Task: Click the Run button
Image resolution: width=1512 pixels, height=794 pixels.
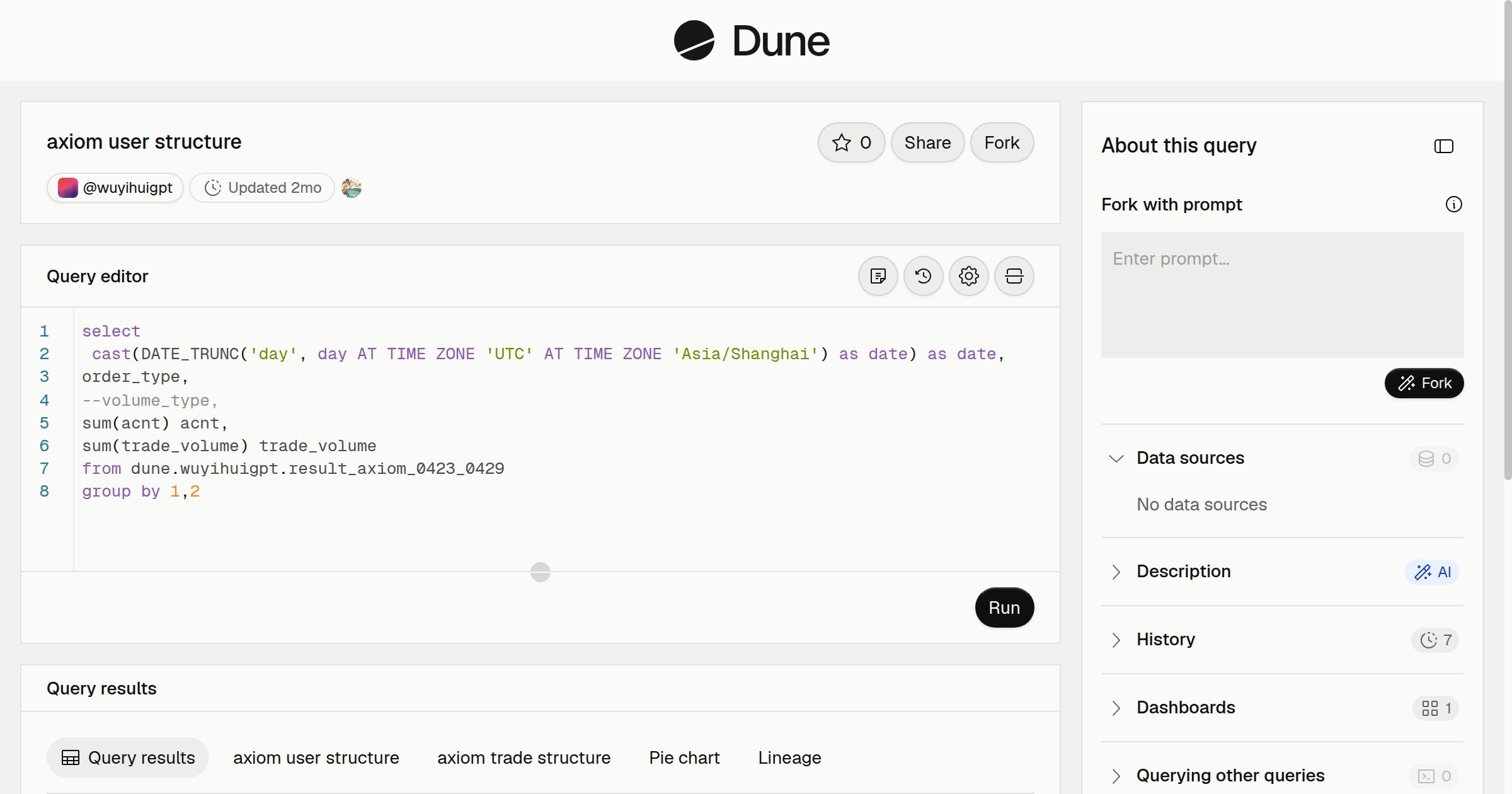Action: [x=1004, y=607]
